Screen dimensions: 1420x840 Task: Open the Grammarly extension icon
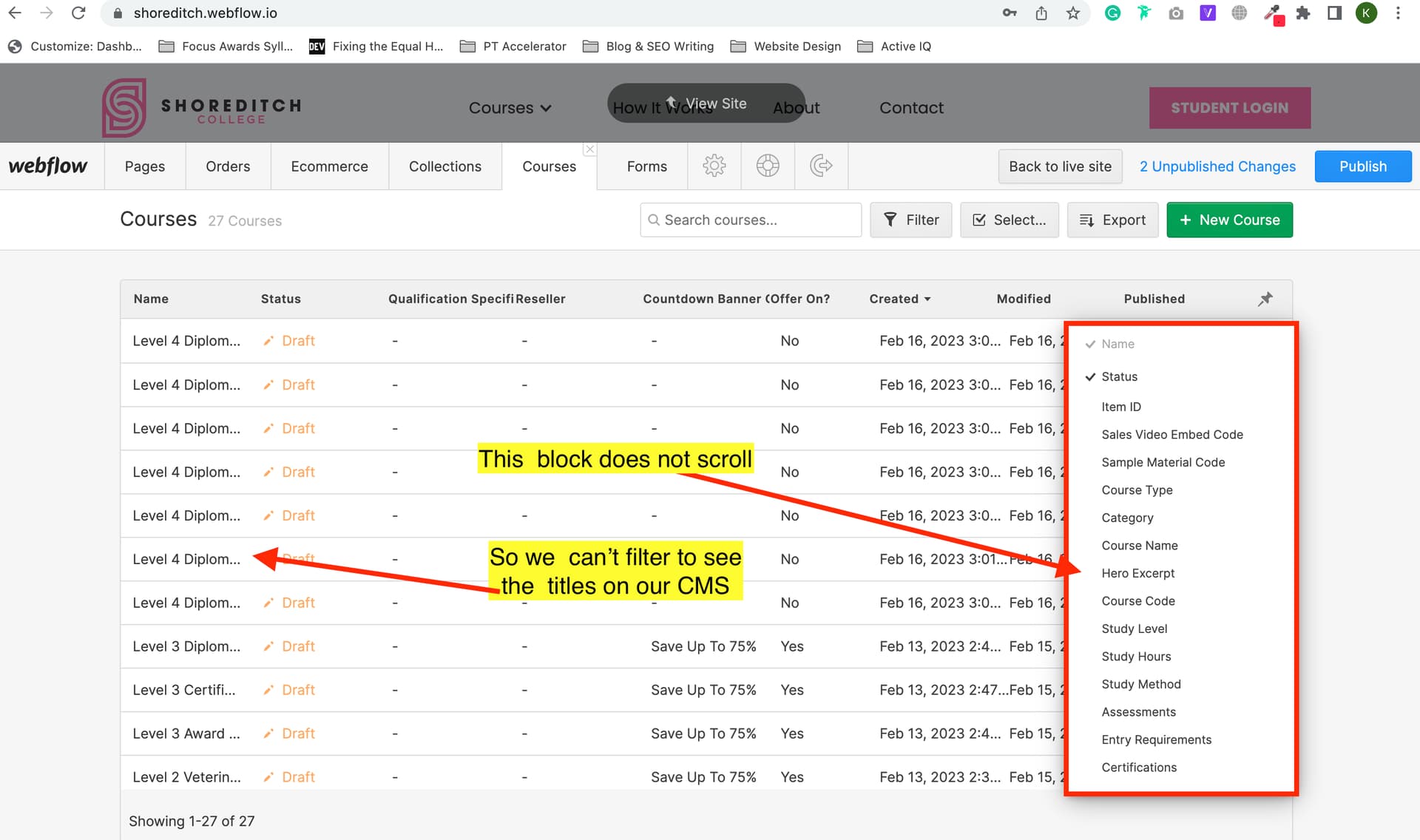click(1112, 13)
